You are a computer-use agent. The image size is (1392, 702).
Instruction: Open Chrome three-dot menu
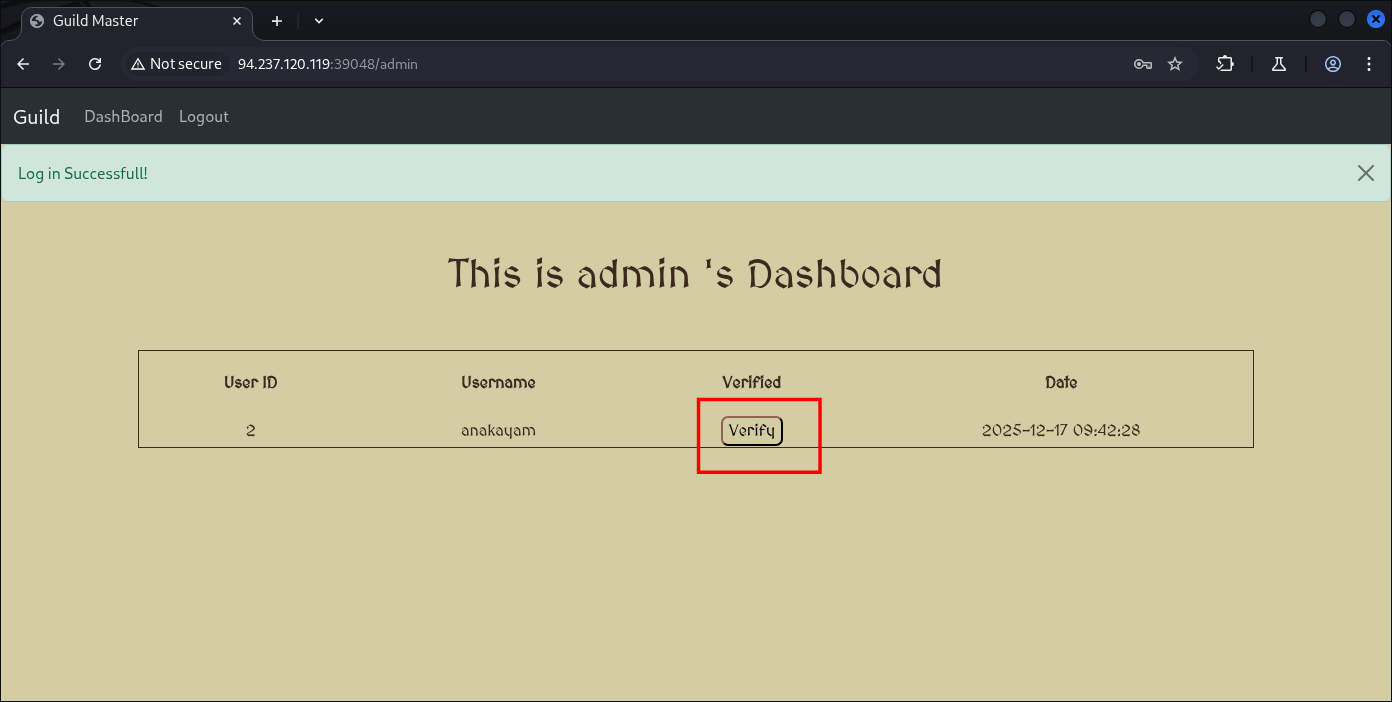coord(1369,64)
